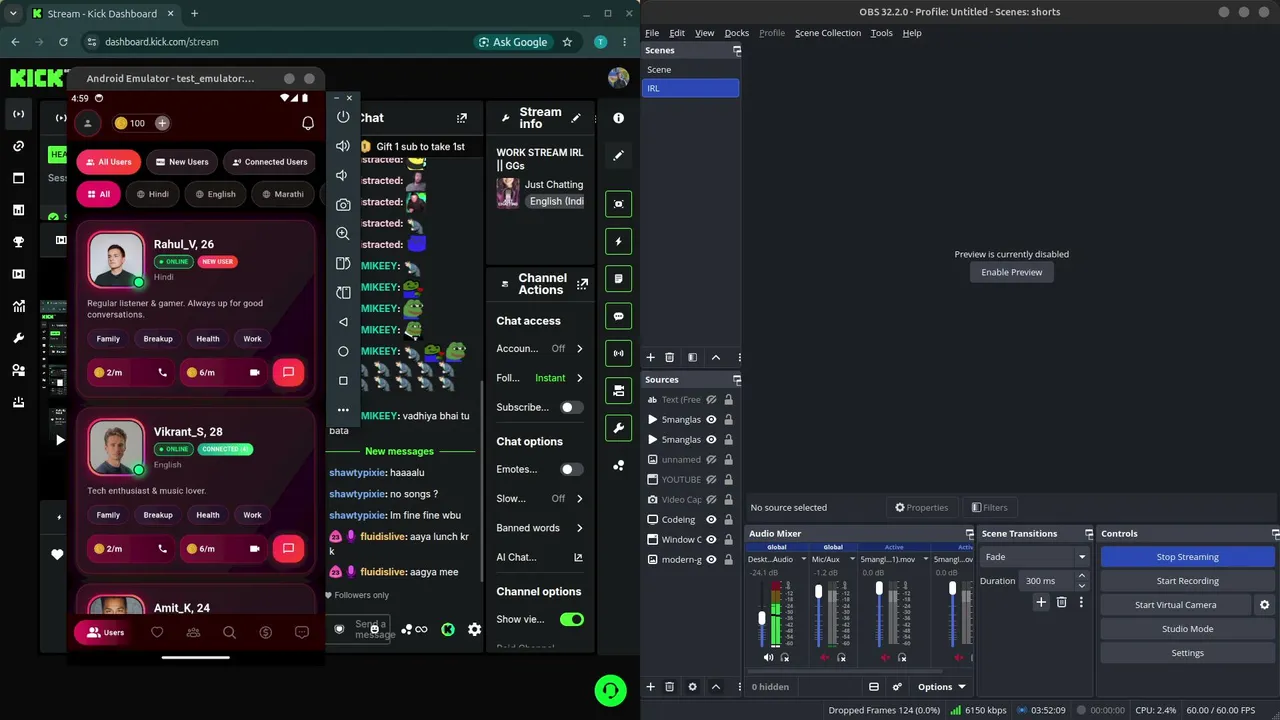1280x720 pixels.
Task: Open advanced audio properties gears icon
Action: pos(897,687)
